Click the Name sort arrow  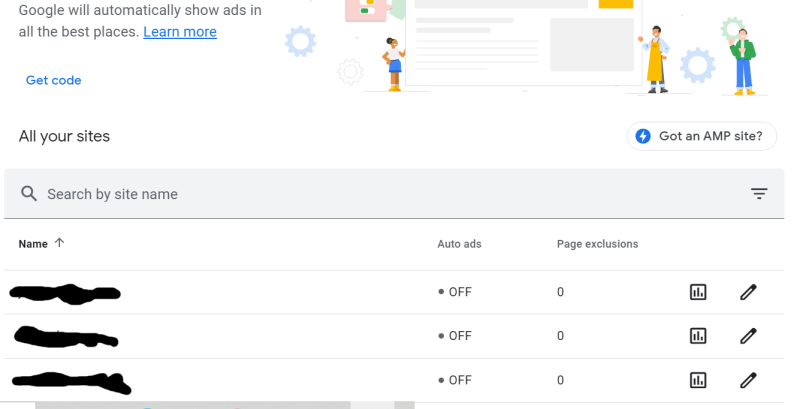pos(59,243)
